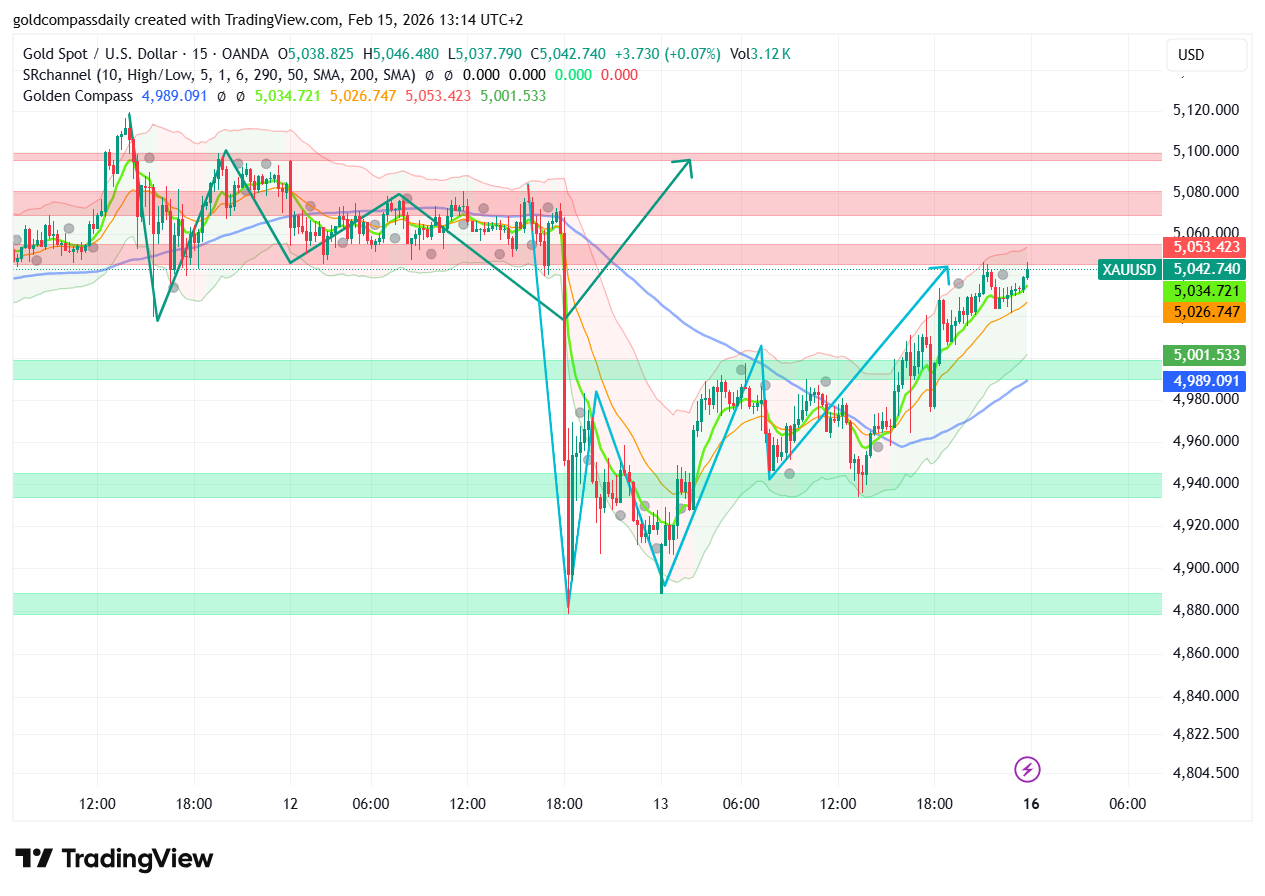Open the OANDA exchange selector in the legend
The image size is (1265, 896).
248,54
